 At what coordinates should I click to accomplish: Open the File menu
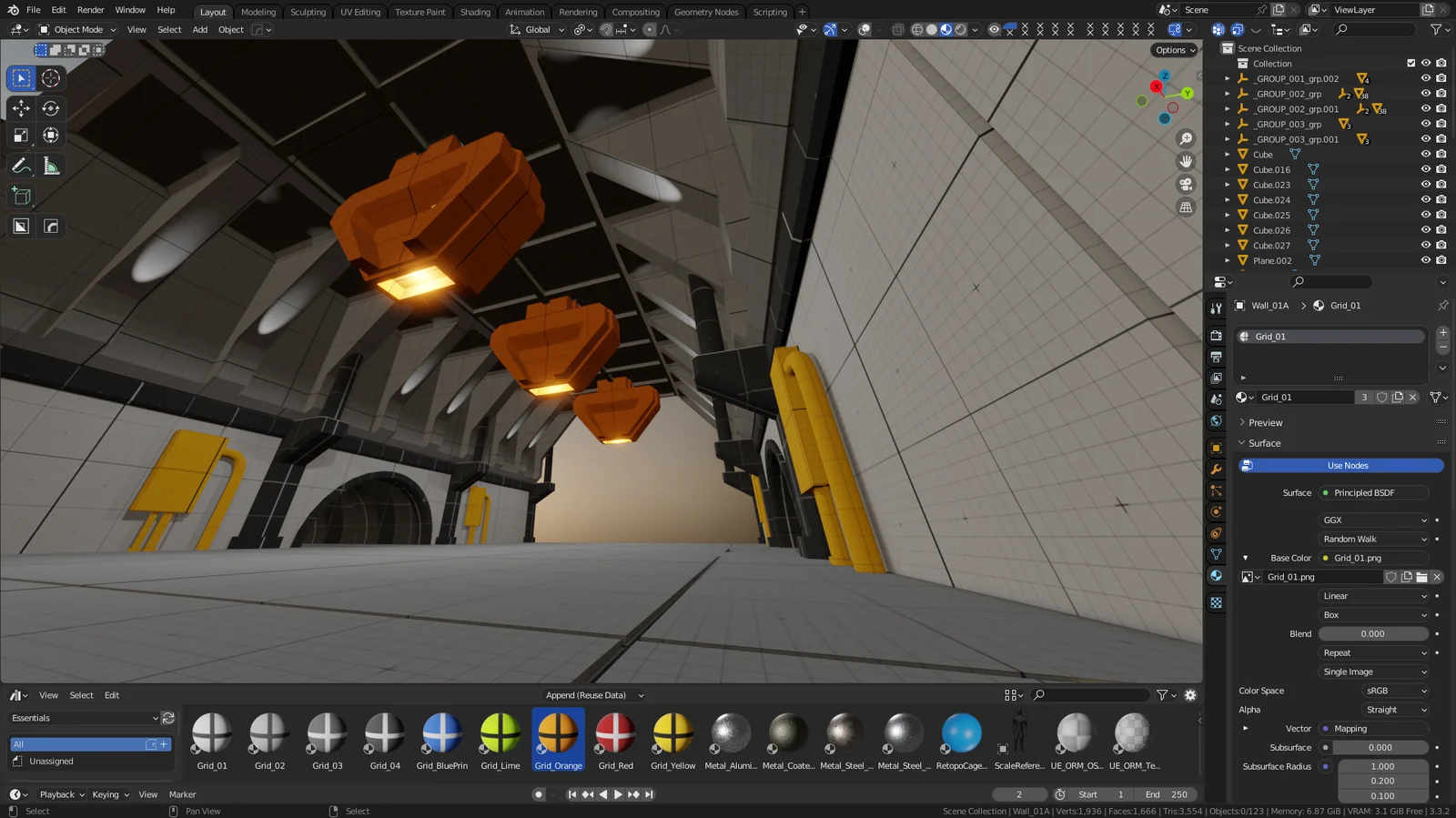(34, 10)
